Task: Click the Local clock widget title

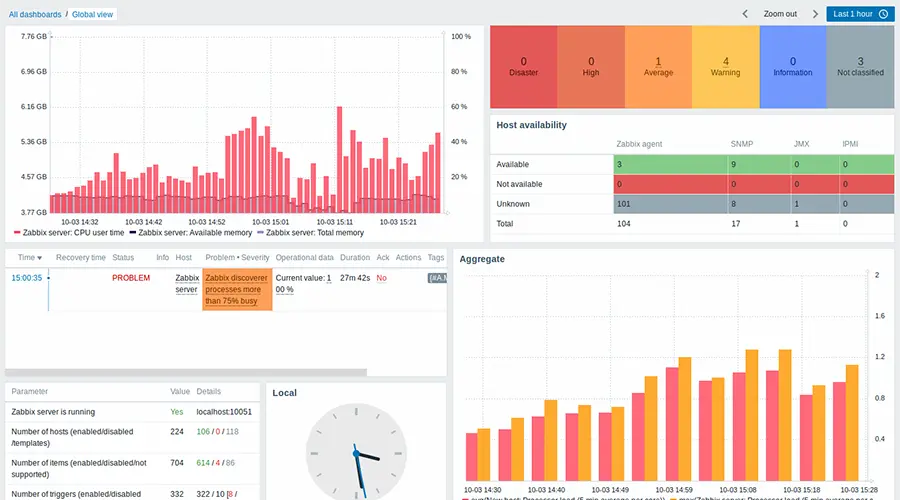Action: 285,393
